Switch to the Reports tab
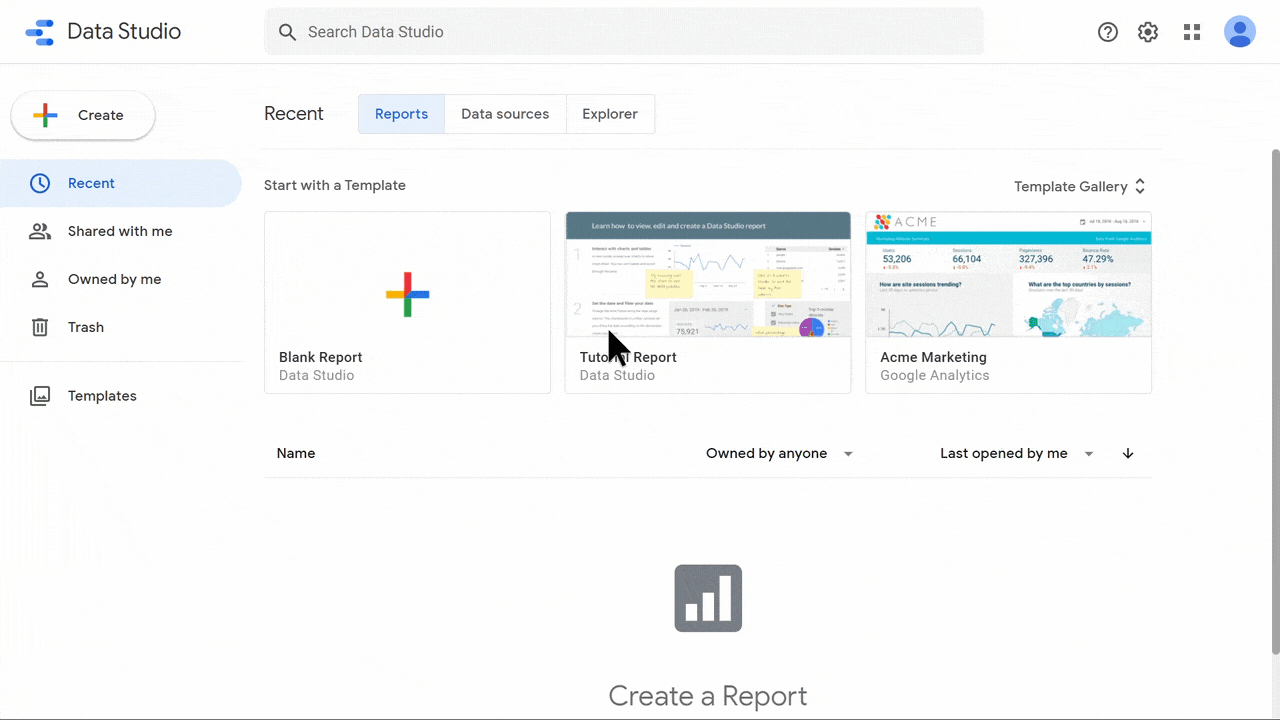This screenshot has height=720, width=1280. [x=401, y=114]
